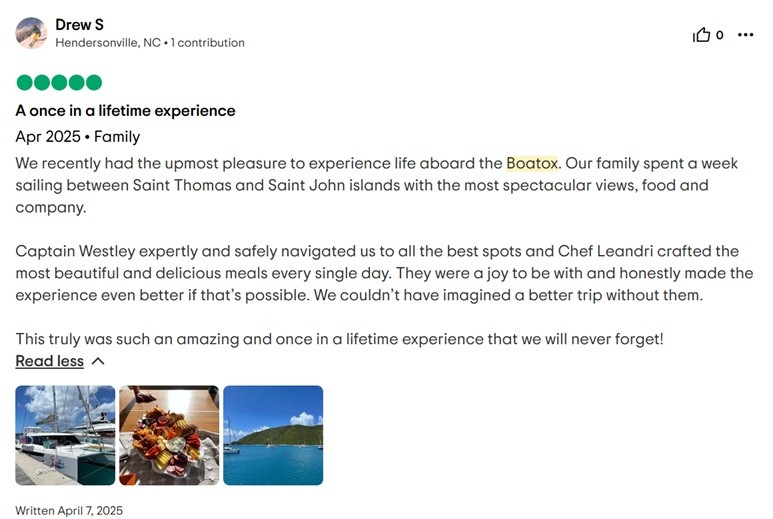Click the fifth green rating bubble
Viewport: 773px width, 519px height.
click(x=94, y=82)
